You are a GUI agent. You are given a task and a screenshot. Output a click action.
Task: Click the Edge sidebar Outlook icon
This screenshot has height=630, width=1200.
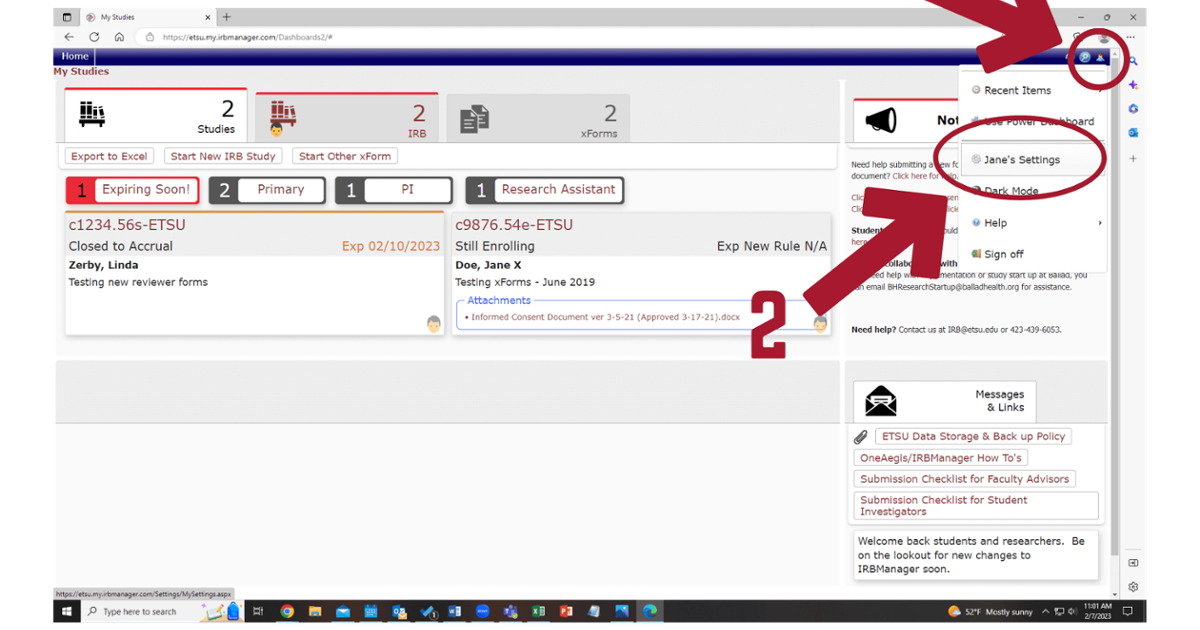point(1133,132)
